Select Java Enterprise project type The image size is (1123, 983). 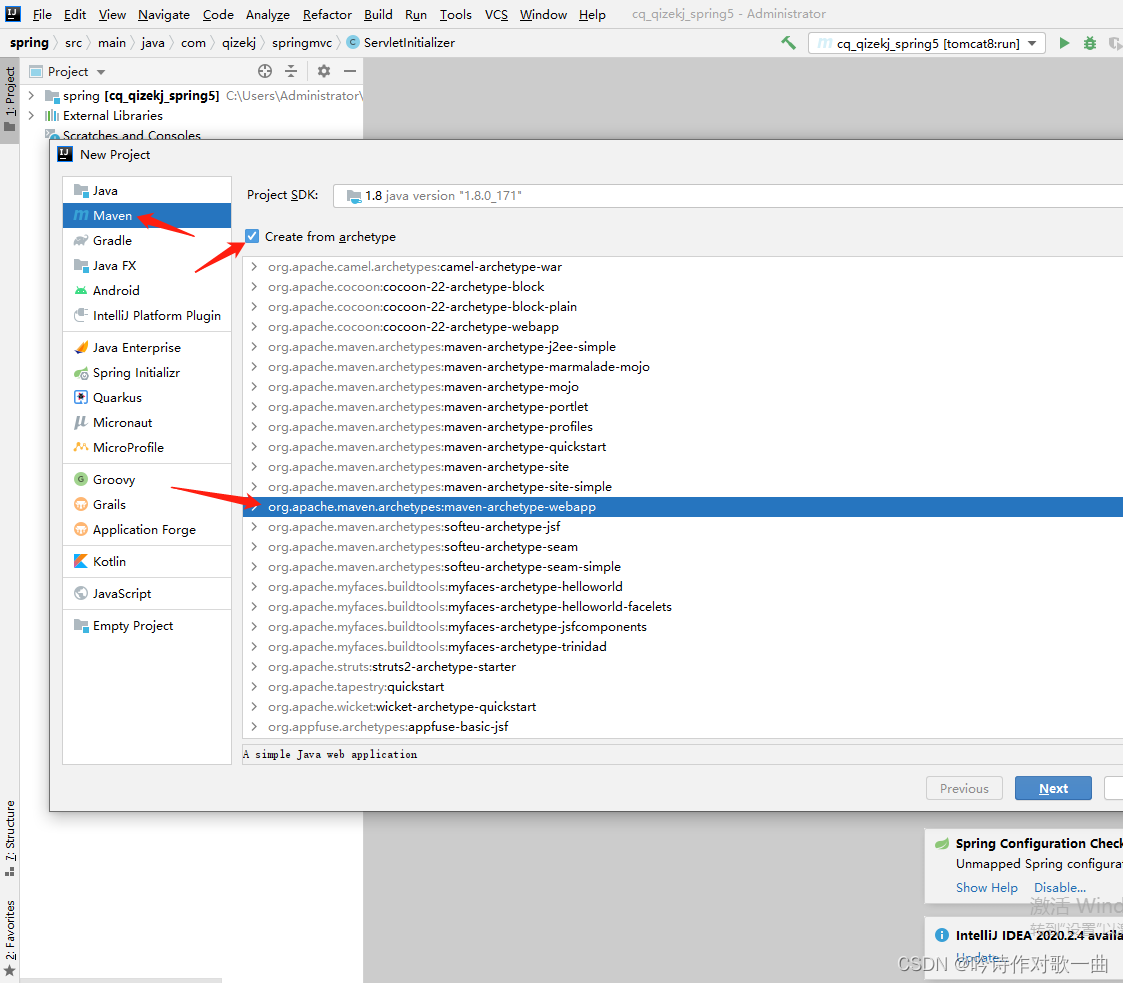[147, 348]
